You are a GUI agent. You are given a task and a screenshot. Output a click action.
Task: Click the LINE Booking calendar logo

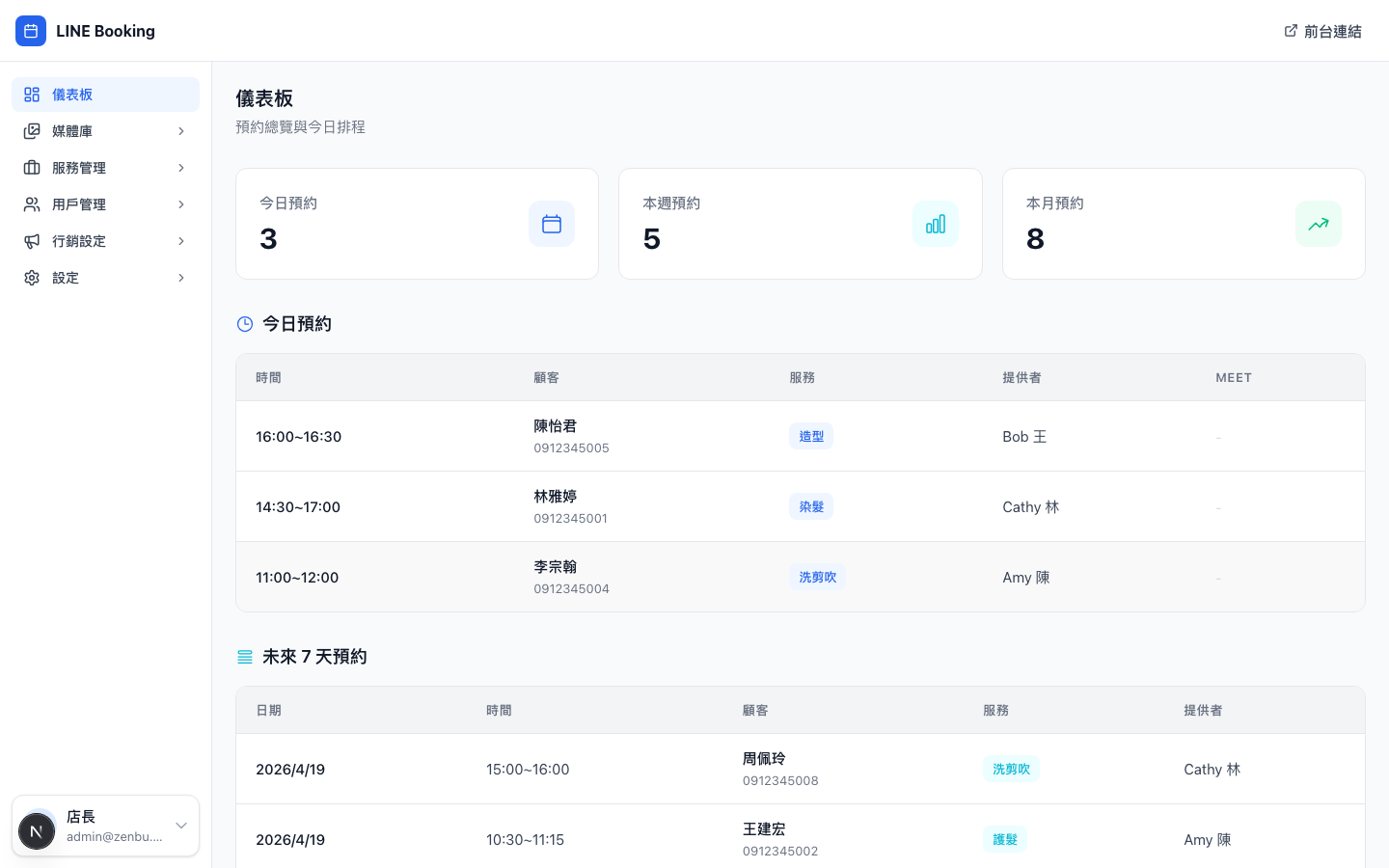pos(31,31)
